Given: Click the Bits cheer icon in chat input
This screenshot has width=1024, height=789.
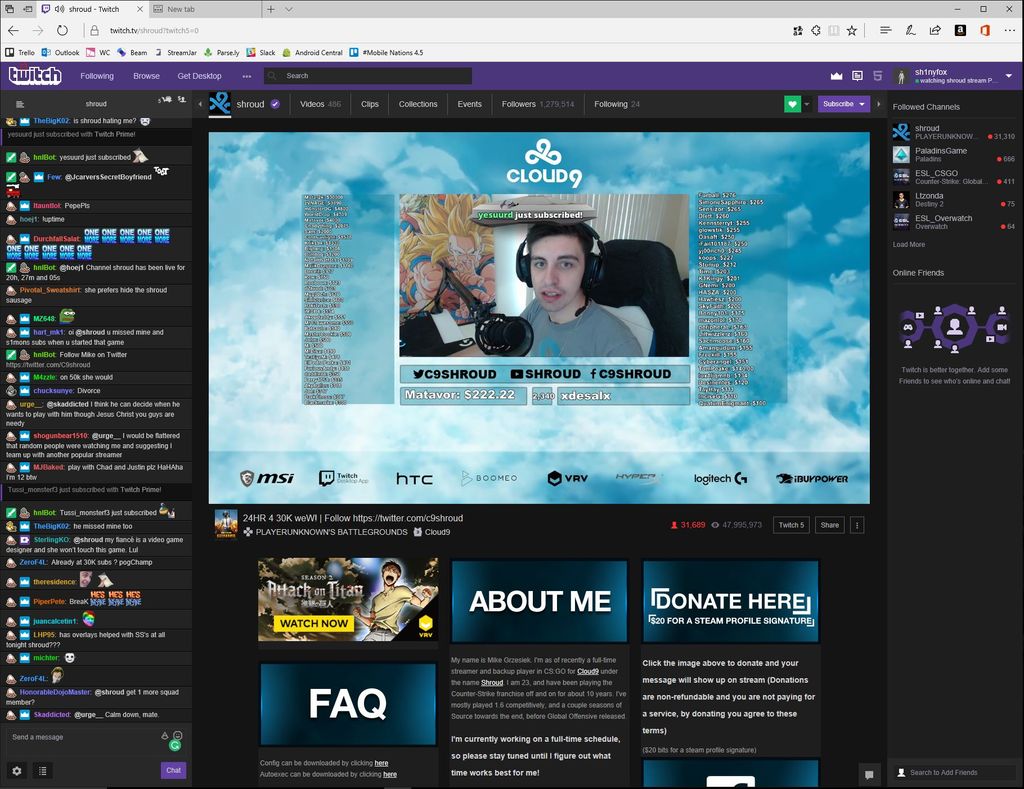Looking at the screenshot, I should coord(165,737).
